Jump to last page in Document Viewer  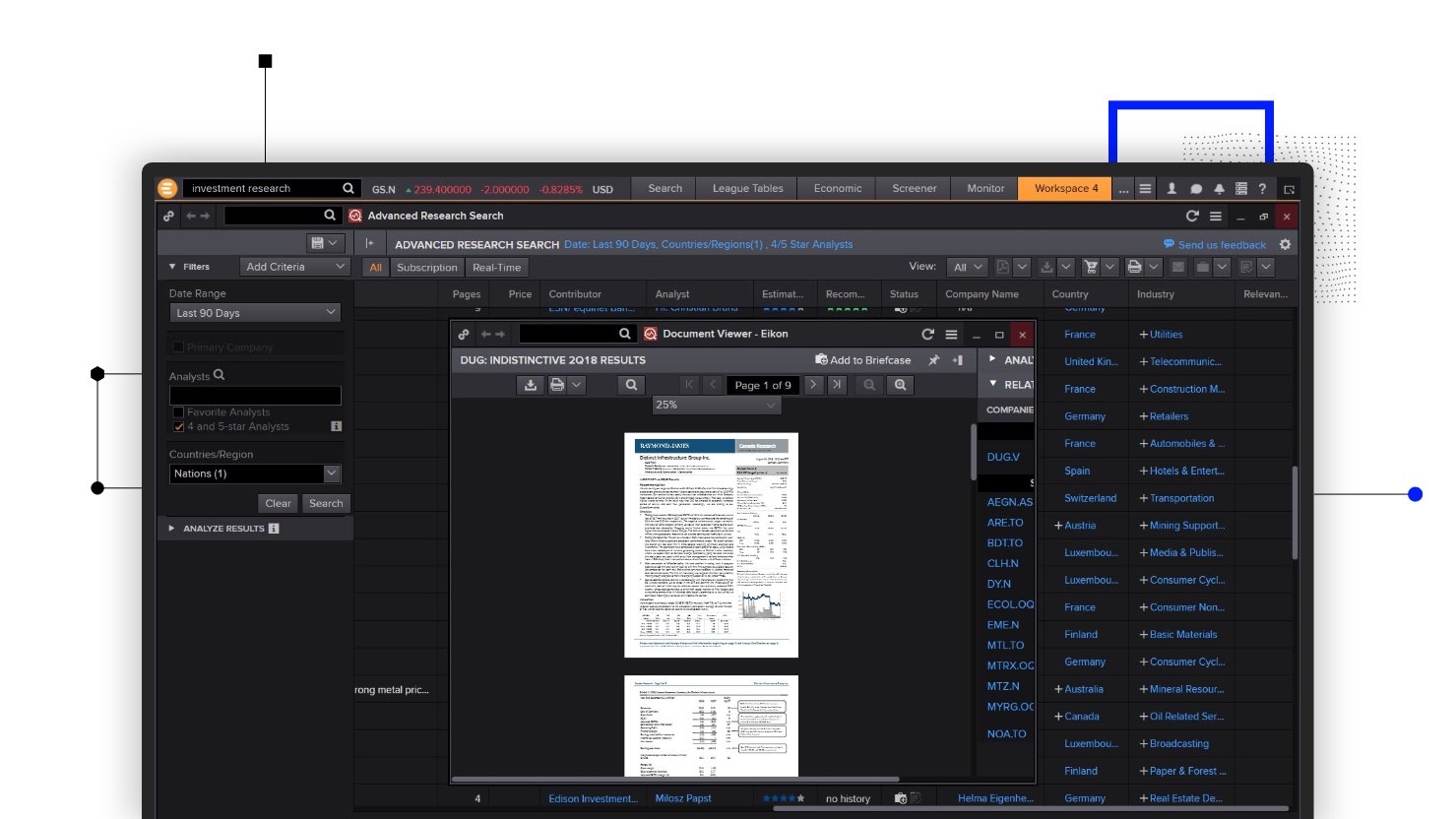coord(837,385)
